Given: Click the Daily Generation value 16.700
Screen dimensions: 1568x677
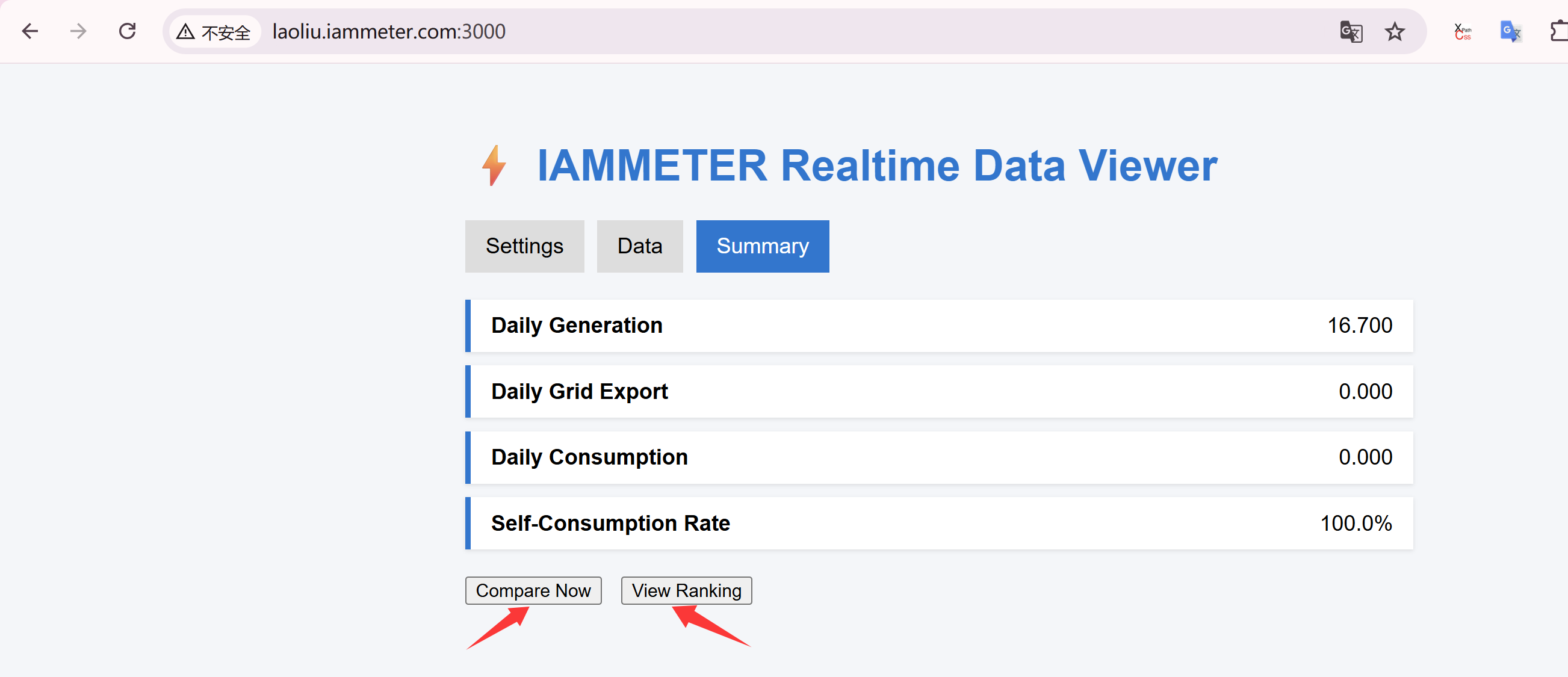Looking at the screenshot, I should [x=1359, y=325].
